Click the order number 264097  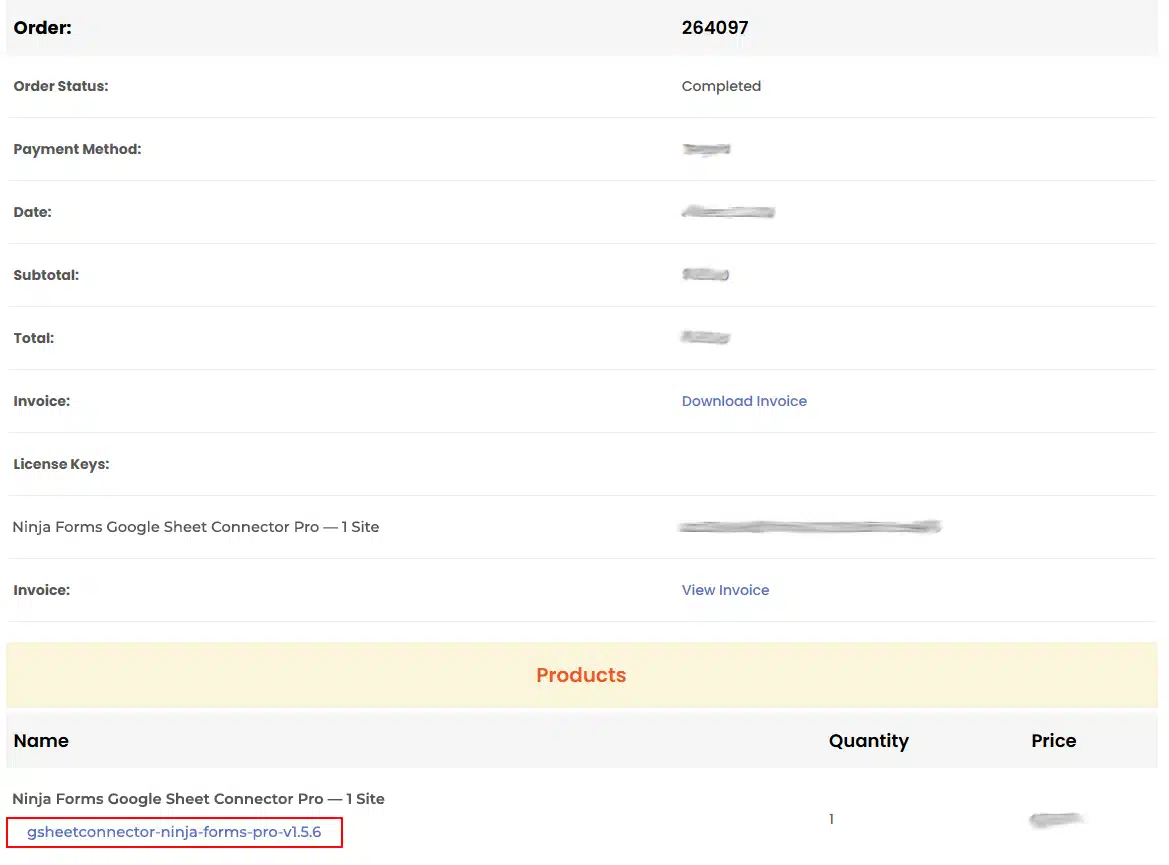pyautogui.click(x=715, y=28)
